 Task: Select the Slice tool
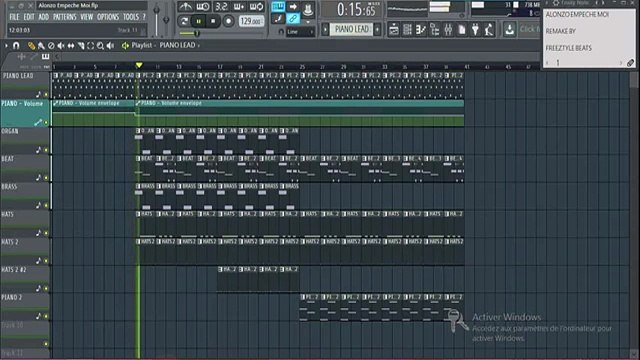point(81,46)
